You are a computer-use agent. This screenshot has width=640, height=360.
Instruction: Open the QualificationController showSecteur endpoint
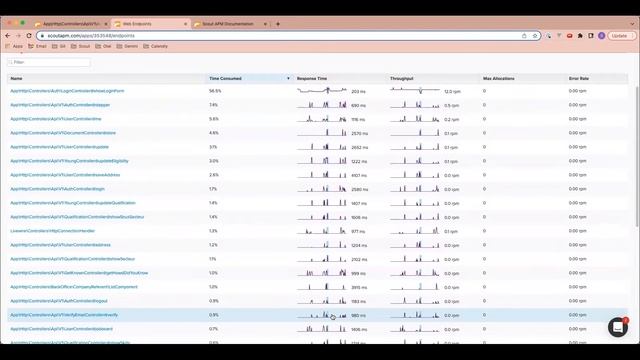click(x=73, y=259)
